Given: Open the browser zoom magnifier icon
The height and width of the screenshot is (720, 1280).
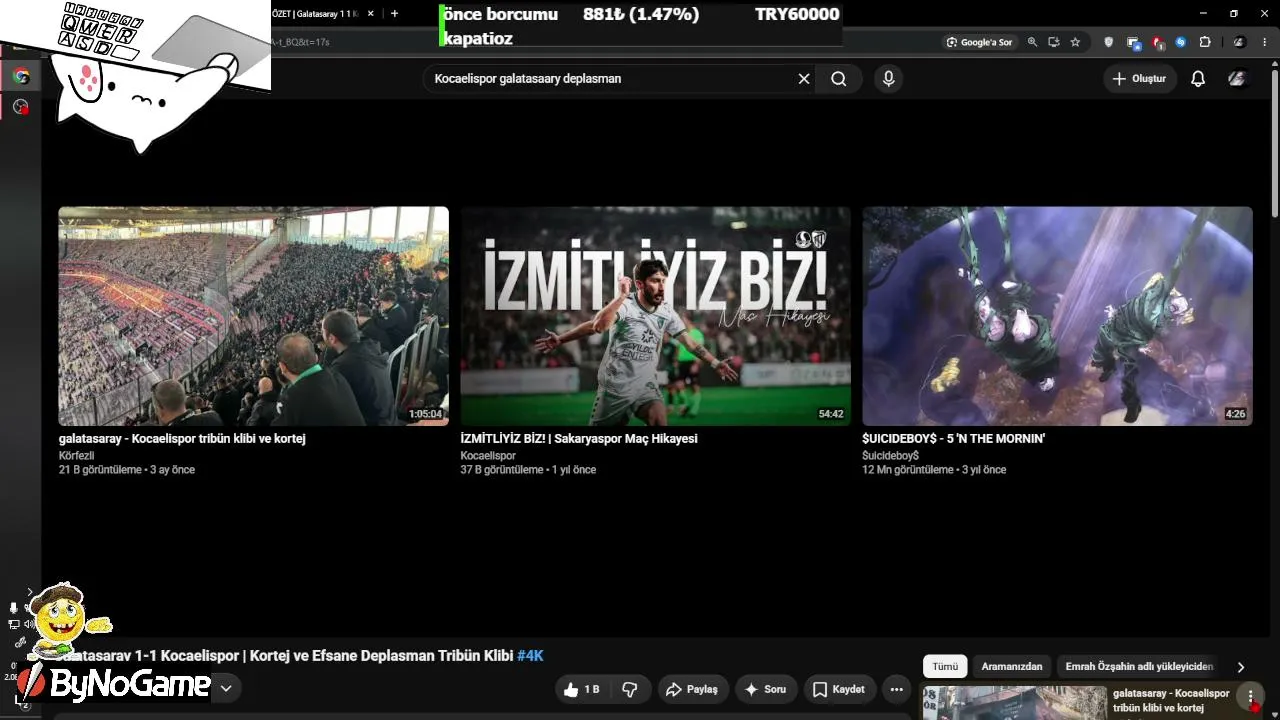Looking at the screenshot, I should point(1032,42).
